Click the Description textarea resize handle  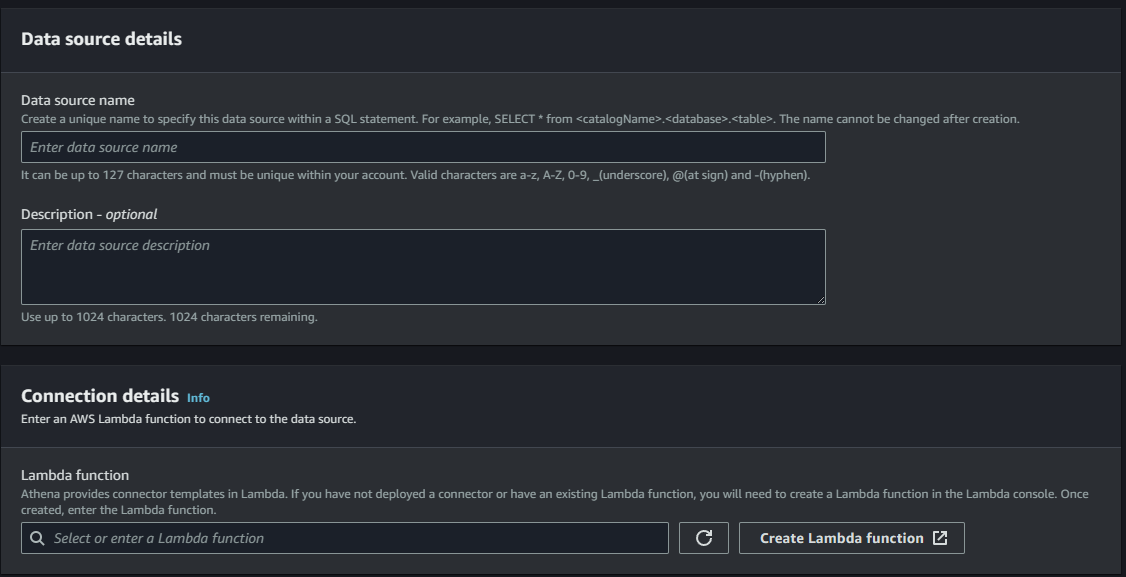click(x=819, y=298)
